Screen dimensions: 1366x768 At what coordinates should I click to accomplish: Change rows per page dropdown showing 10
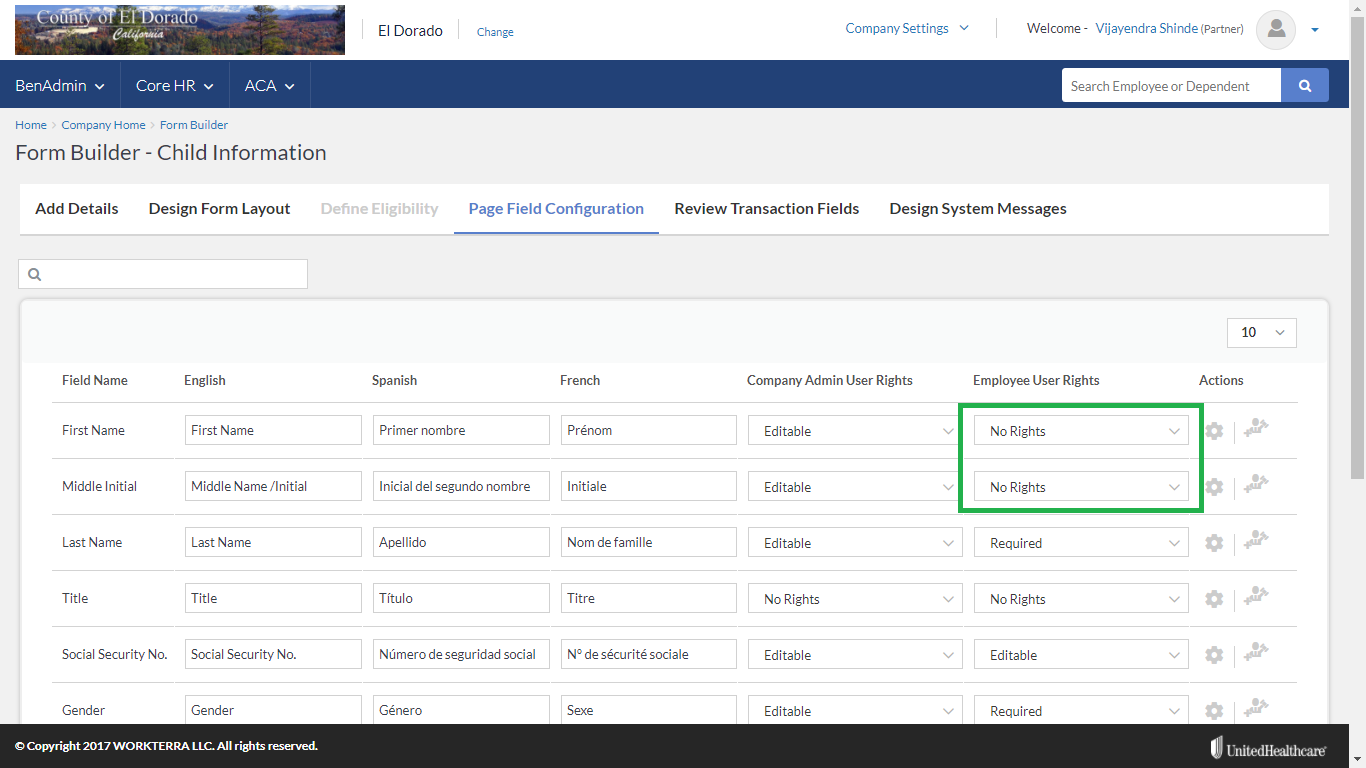[1262, 332]
